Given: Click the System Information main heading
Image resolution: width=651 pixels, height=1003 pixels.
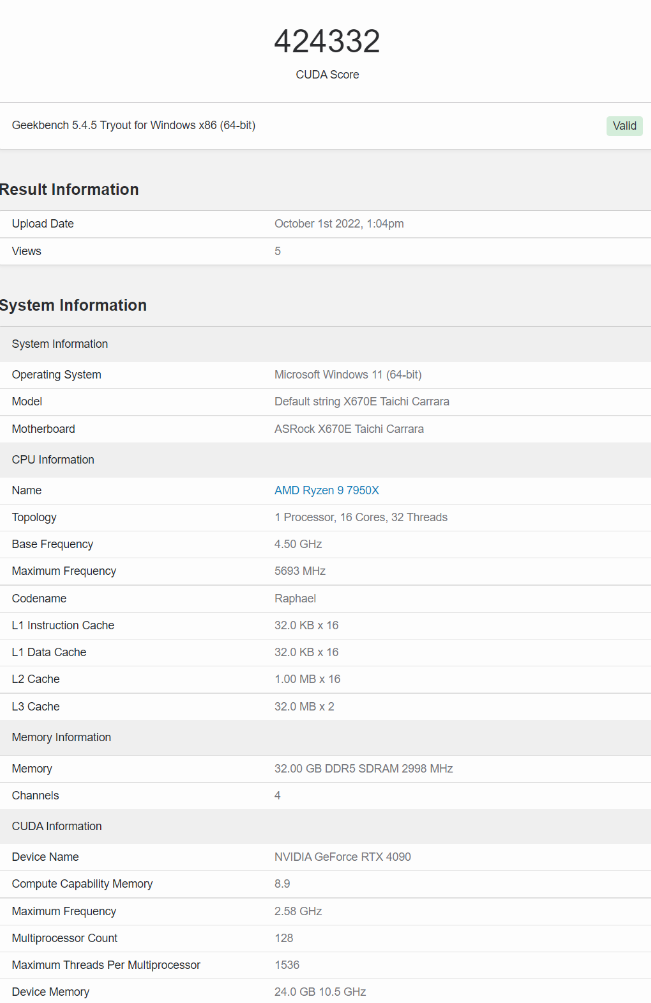Looking at the screenshot, I should point(73,305).
